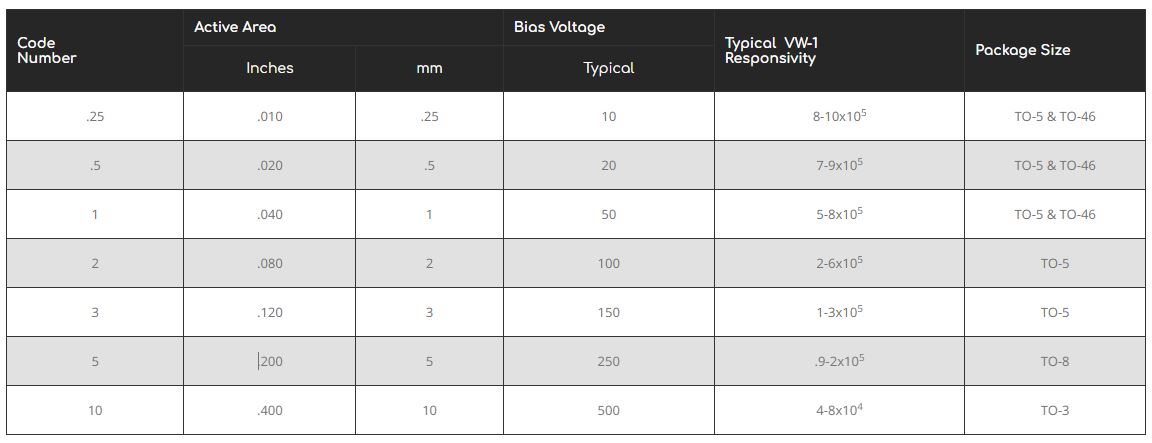Select the 2-6x10⁵ responsivity cell
This screenshot has width=1152, height=443.
838,263
